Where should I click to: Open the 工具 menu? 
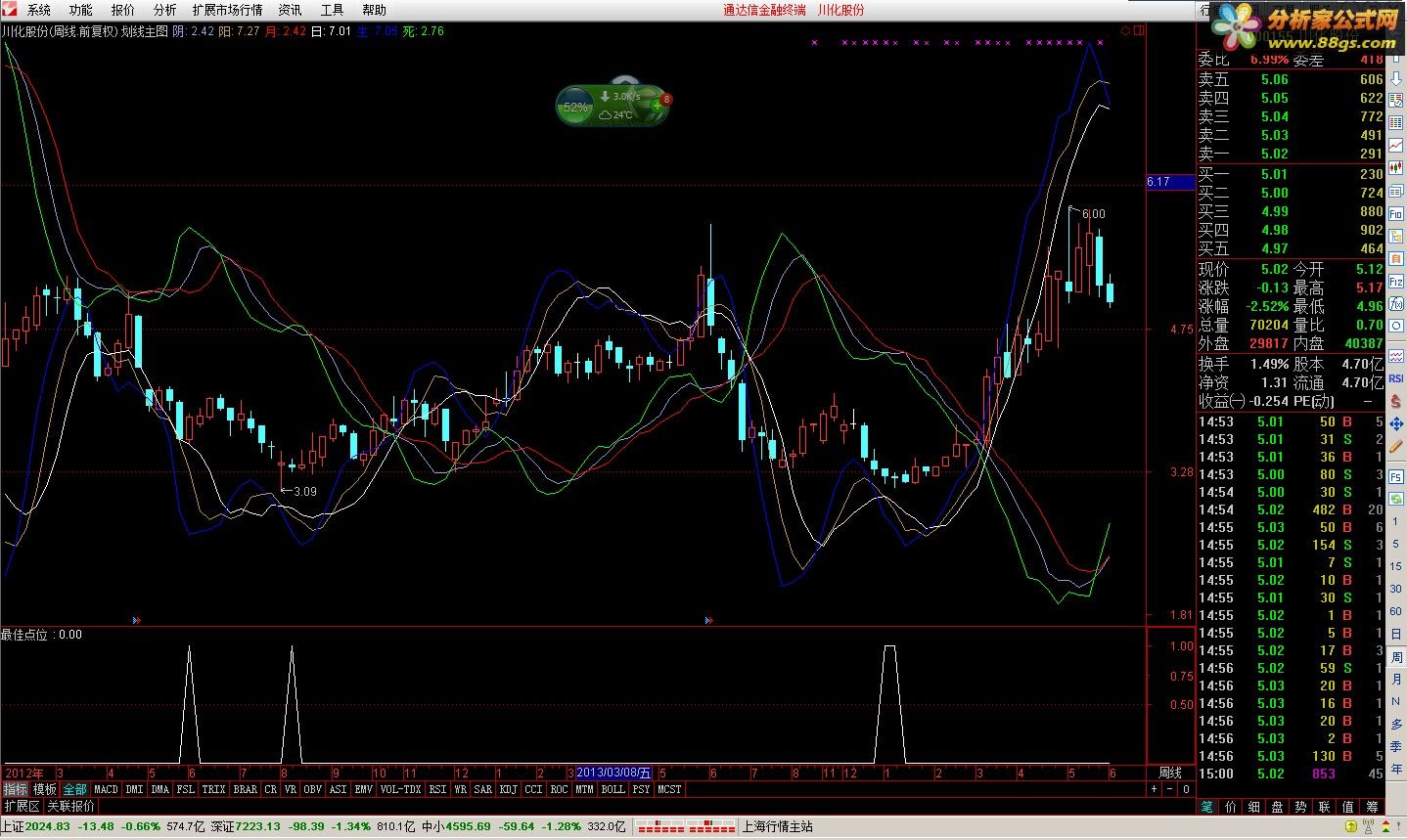[333, 10]
